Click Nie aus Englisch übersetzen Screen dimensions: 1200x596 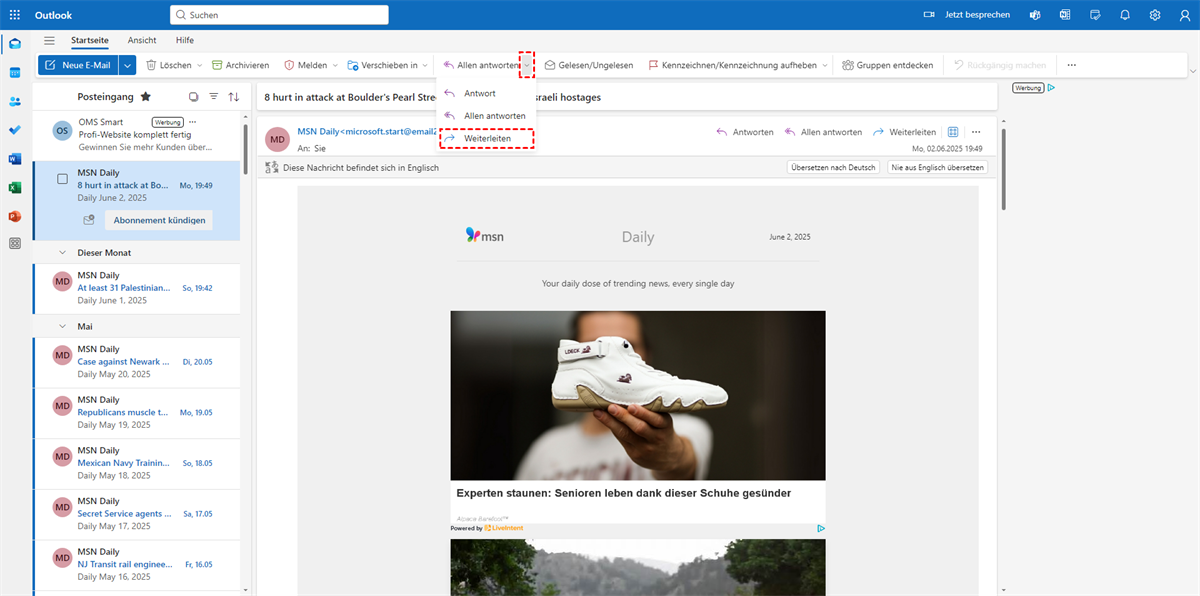[938, 167]
